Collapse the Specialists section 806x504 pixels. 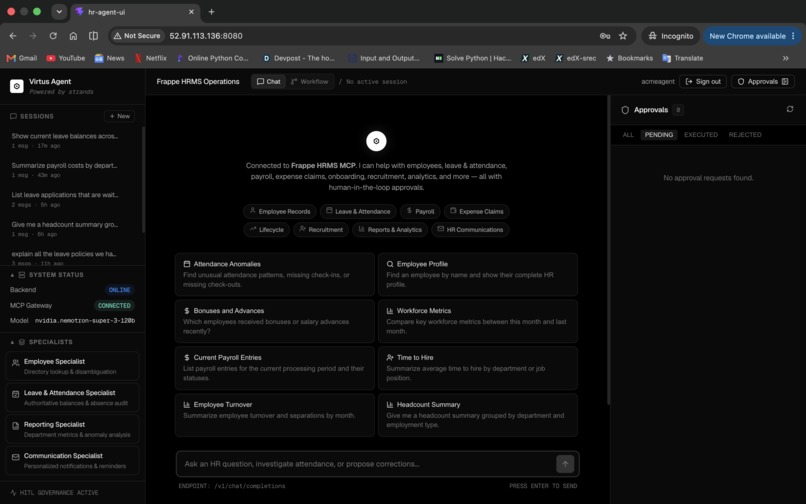coord(12,342)
